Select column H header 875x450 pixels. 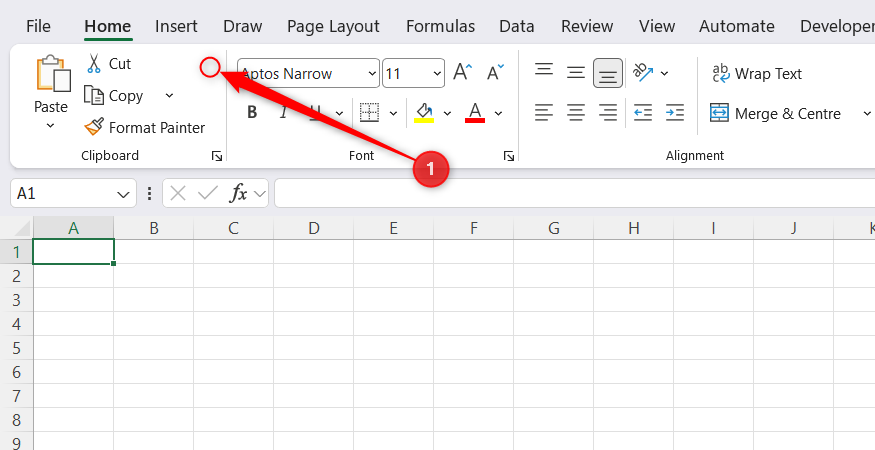click(x=633, y=228)
